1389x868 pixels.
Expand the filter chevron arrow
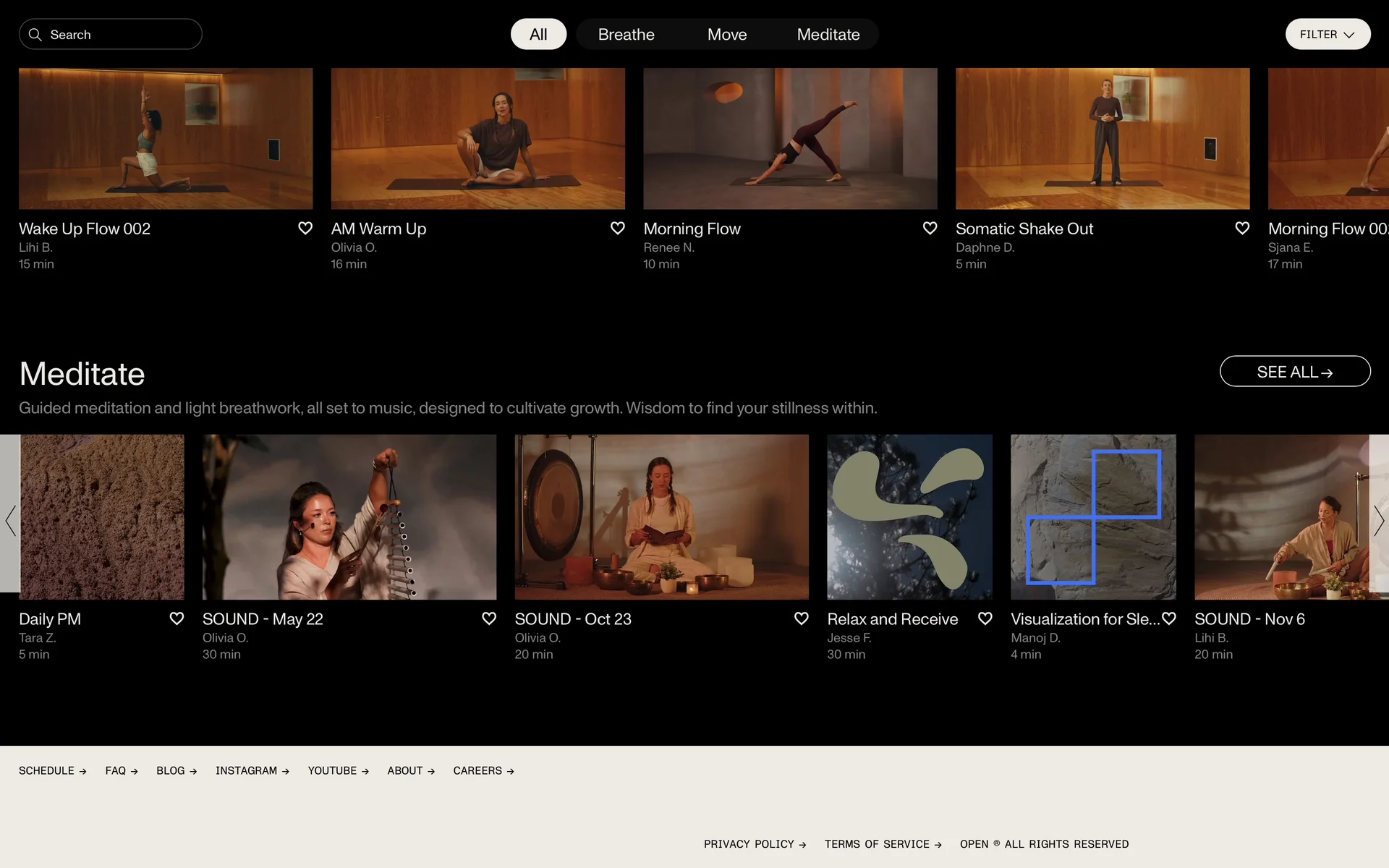click(x=1348, y=35)
